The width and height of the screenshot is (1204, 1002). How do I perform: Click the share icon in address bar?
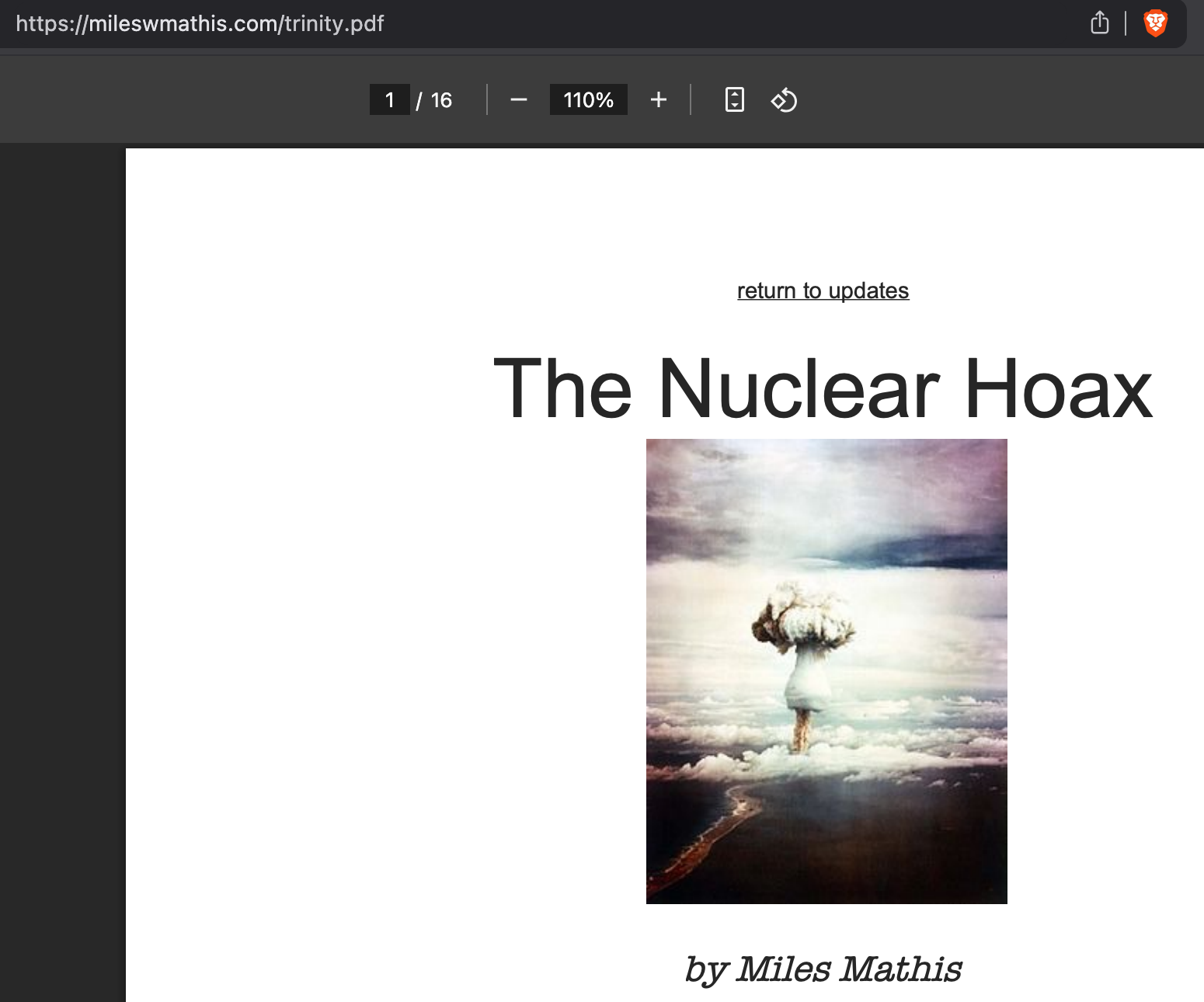coord(1099,23)
